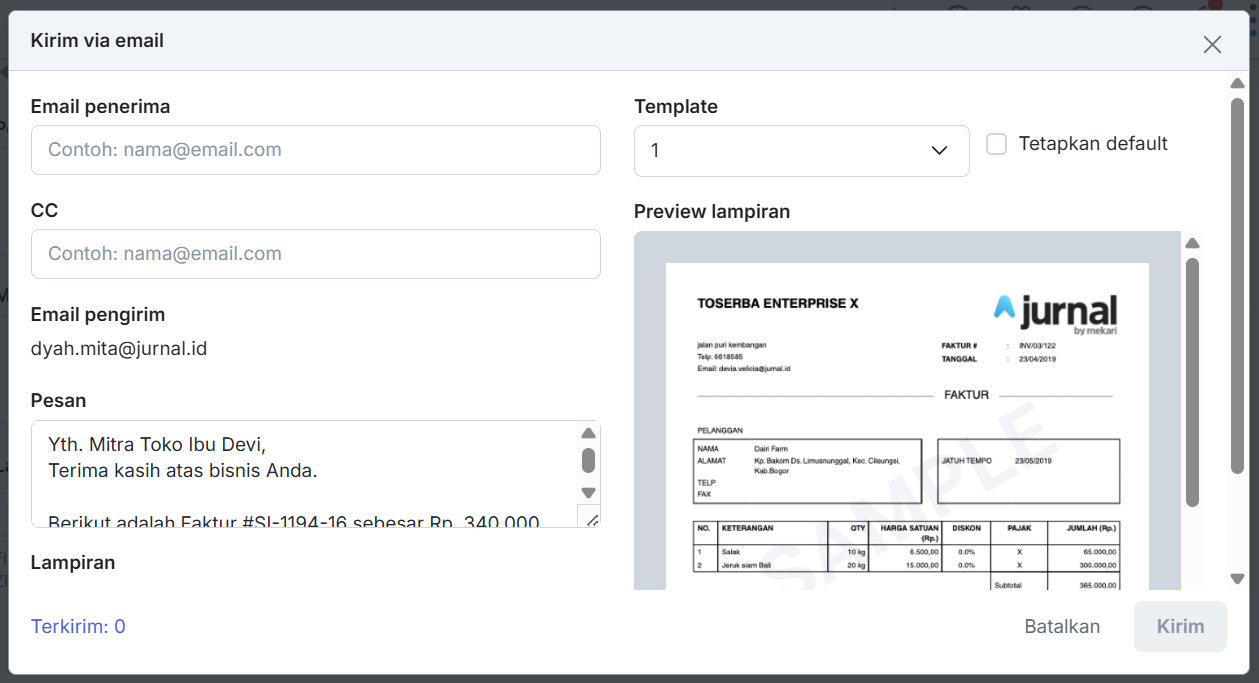Enable the Tetapkan default checkbox
Viewport: 1259px width, 683px height.
pos(996,144)
